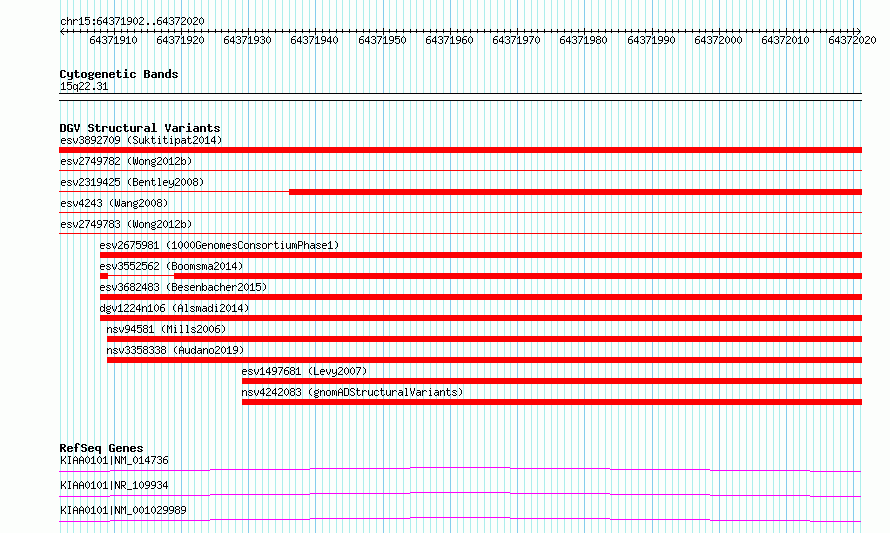Click the thick red bar of esv2319425

[576, 192]
